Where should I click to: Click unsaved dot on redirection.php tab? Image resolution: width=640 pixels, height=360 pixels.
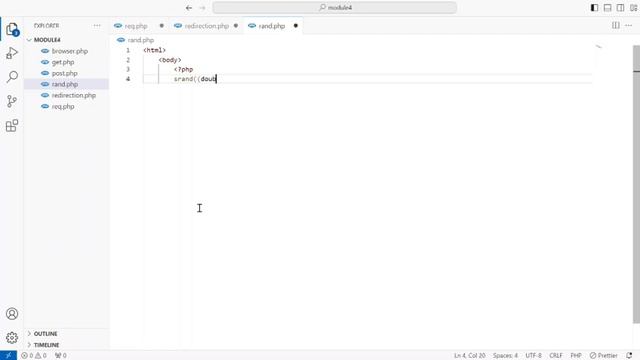pyautogui.click(x=236, y=26)
